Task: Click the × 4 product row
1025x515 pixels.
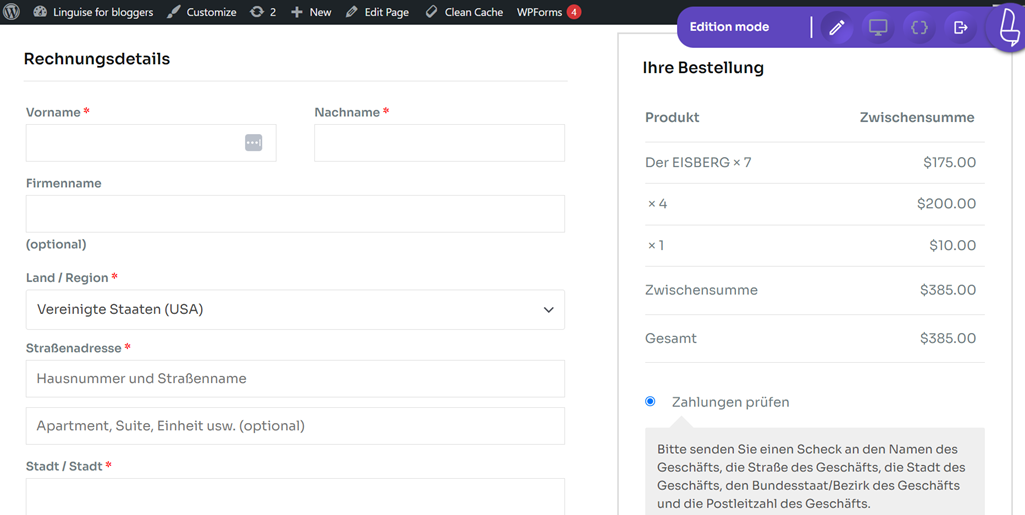Action: coord(815,204)
